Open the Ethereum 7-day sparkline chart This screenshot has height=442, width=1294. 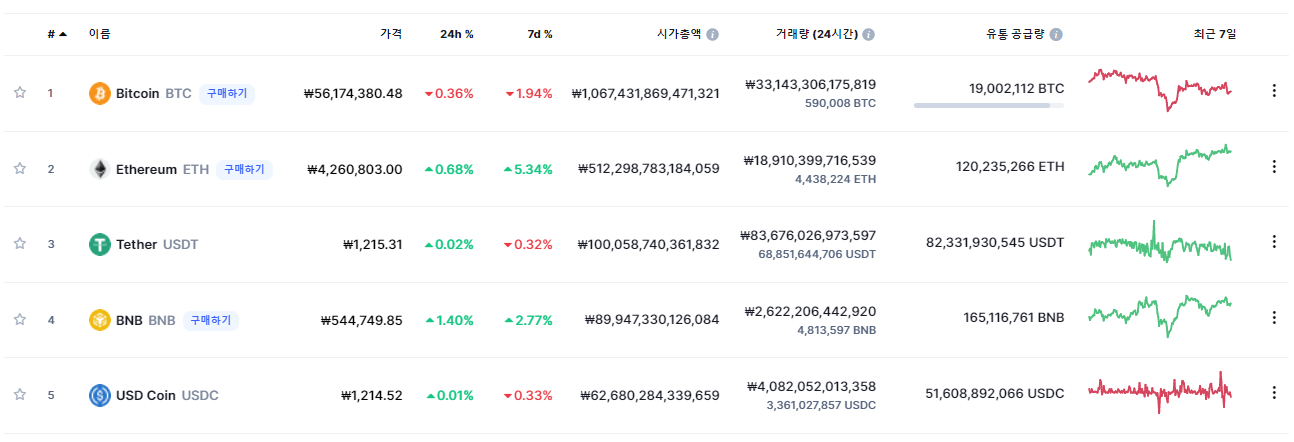[x=1160, y=165]
